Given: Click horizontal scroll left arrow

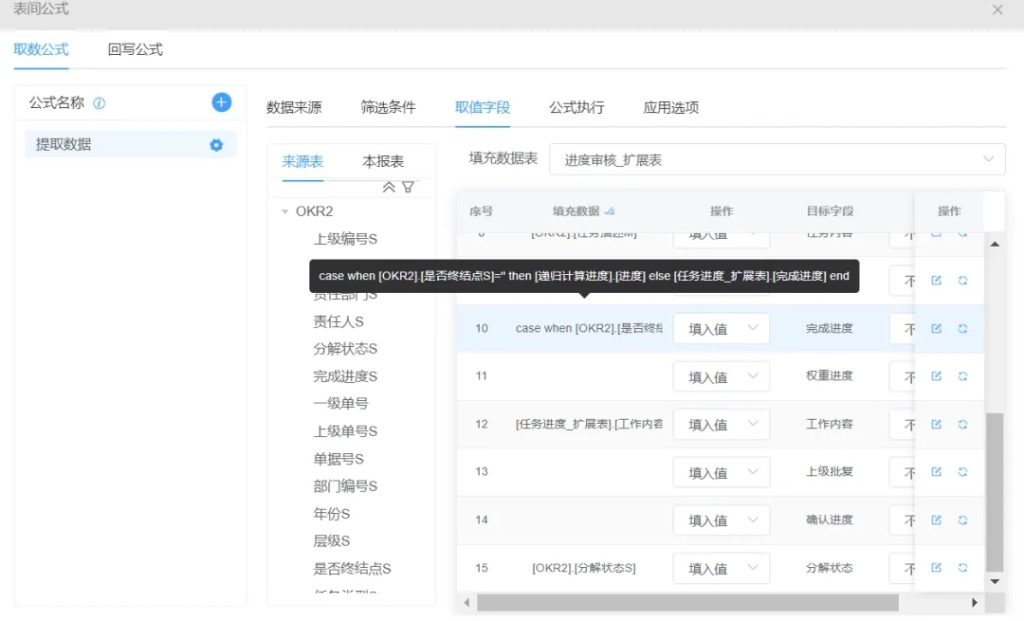Looking at the screenshot, I should click(466, 602).
